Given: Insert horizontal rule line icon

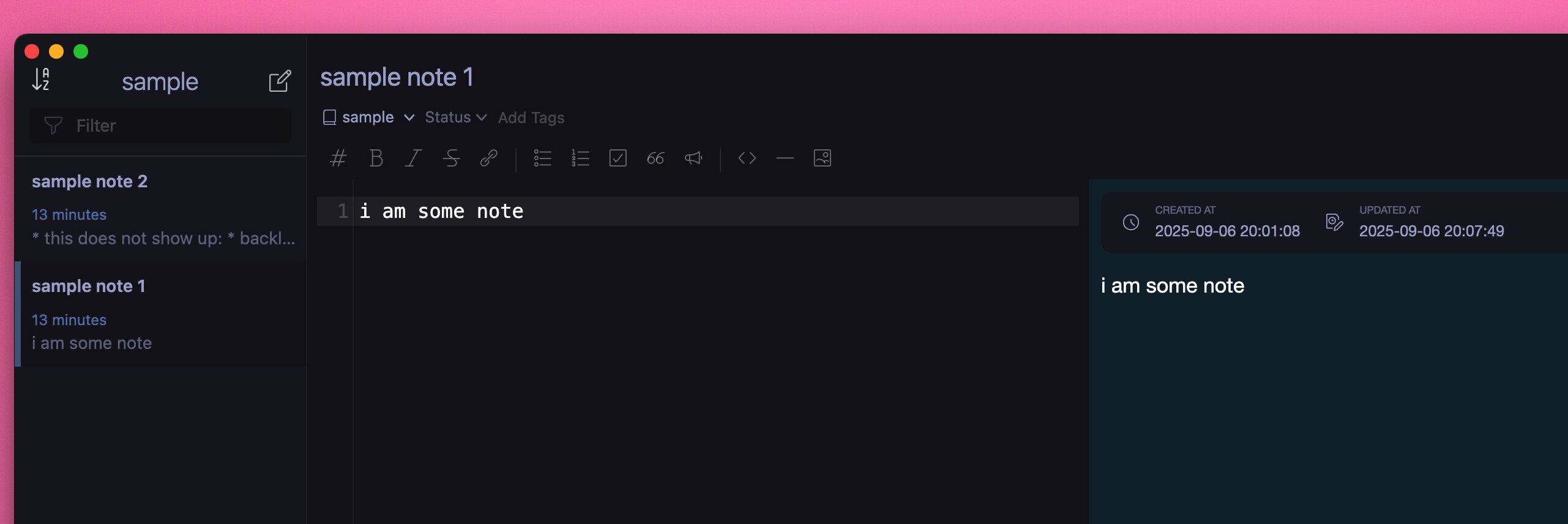Looking at the screenshot, I should pos(785,159).
